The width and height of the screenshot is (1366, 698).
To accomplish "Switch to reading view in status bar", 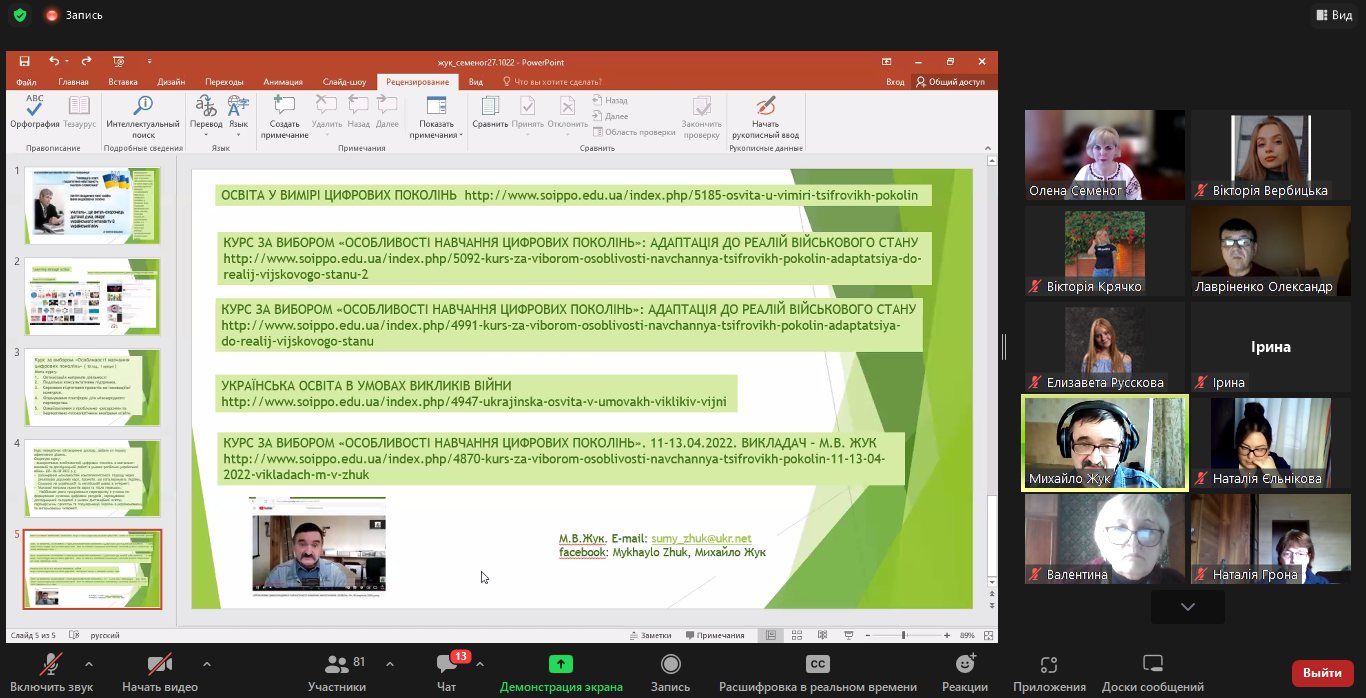I will point(822,635).
